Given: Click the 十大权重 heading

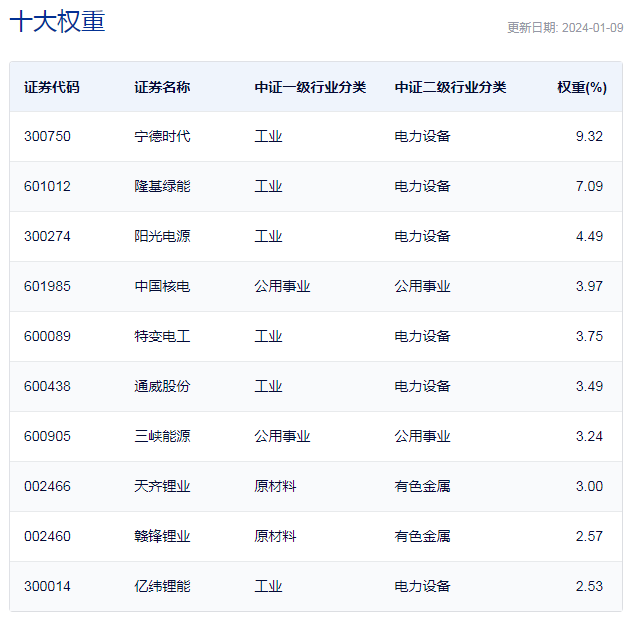Looking at the screenshot, I should tap(57, 22).
